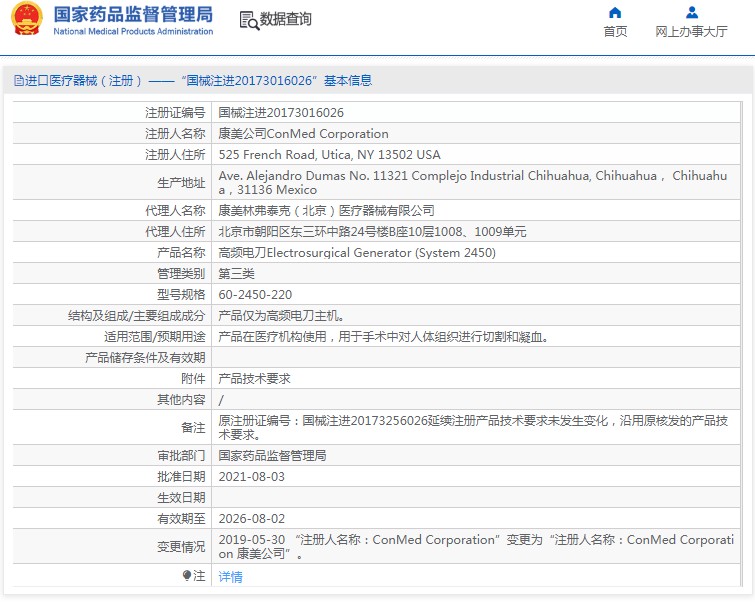Viewport: 755px width, 603px height.
Task: Click the 备注 row label
Action: pyautogui.click(x=193, y=428)
